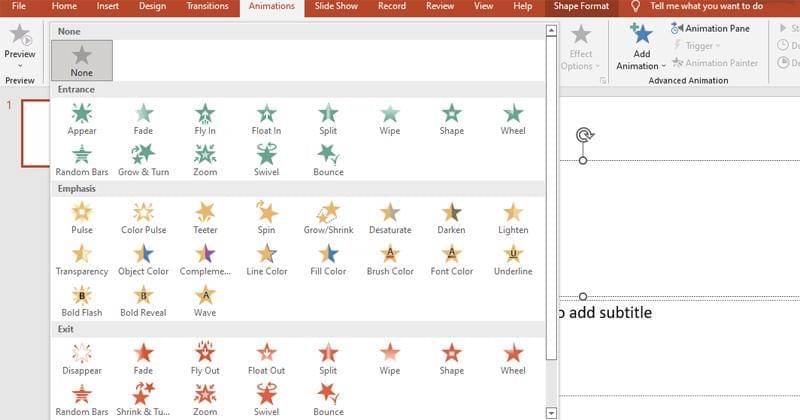Apply the Bounce entrance animation
This screenshot has width=800, height=420.
pos(328,158)
